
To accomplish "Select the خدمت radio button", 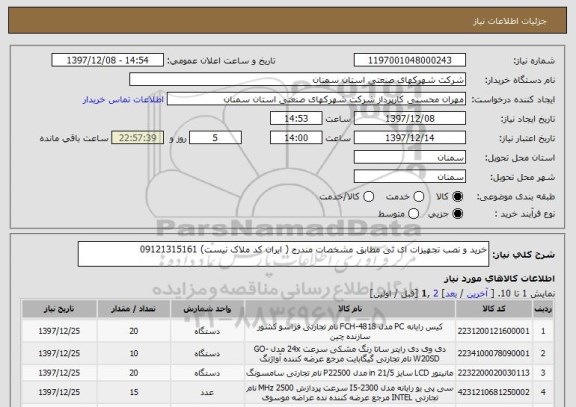I will pos(418,197).
